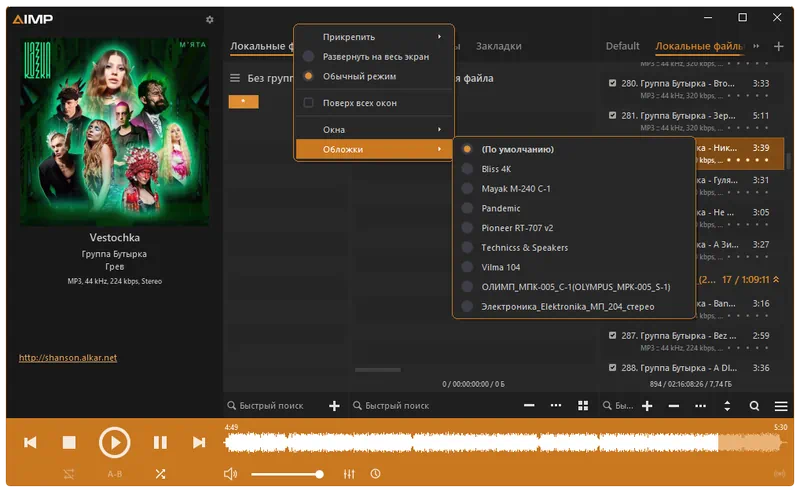Adjust the volume slider
Viewport: 800px width, 492px height.
tap(287, 474)
